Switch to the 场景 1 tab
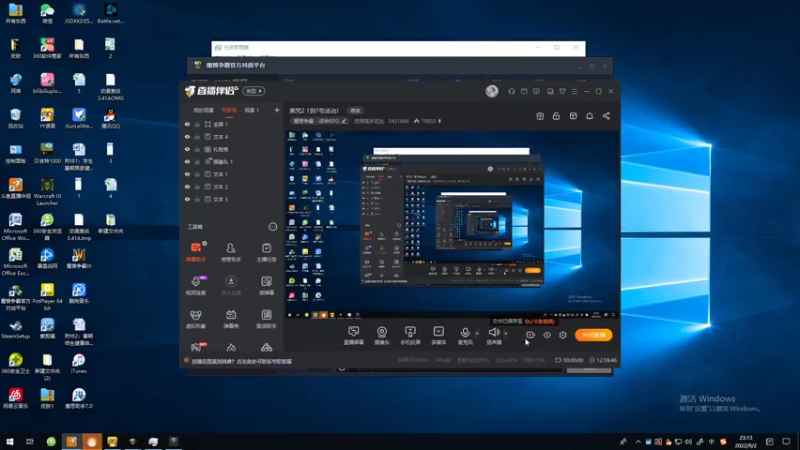 point(252,110)
